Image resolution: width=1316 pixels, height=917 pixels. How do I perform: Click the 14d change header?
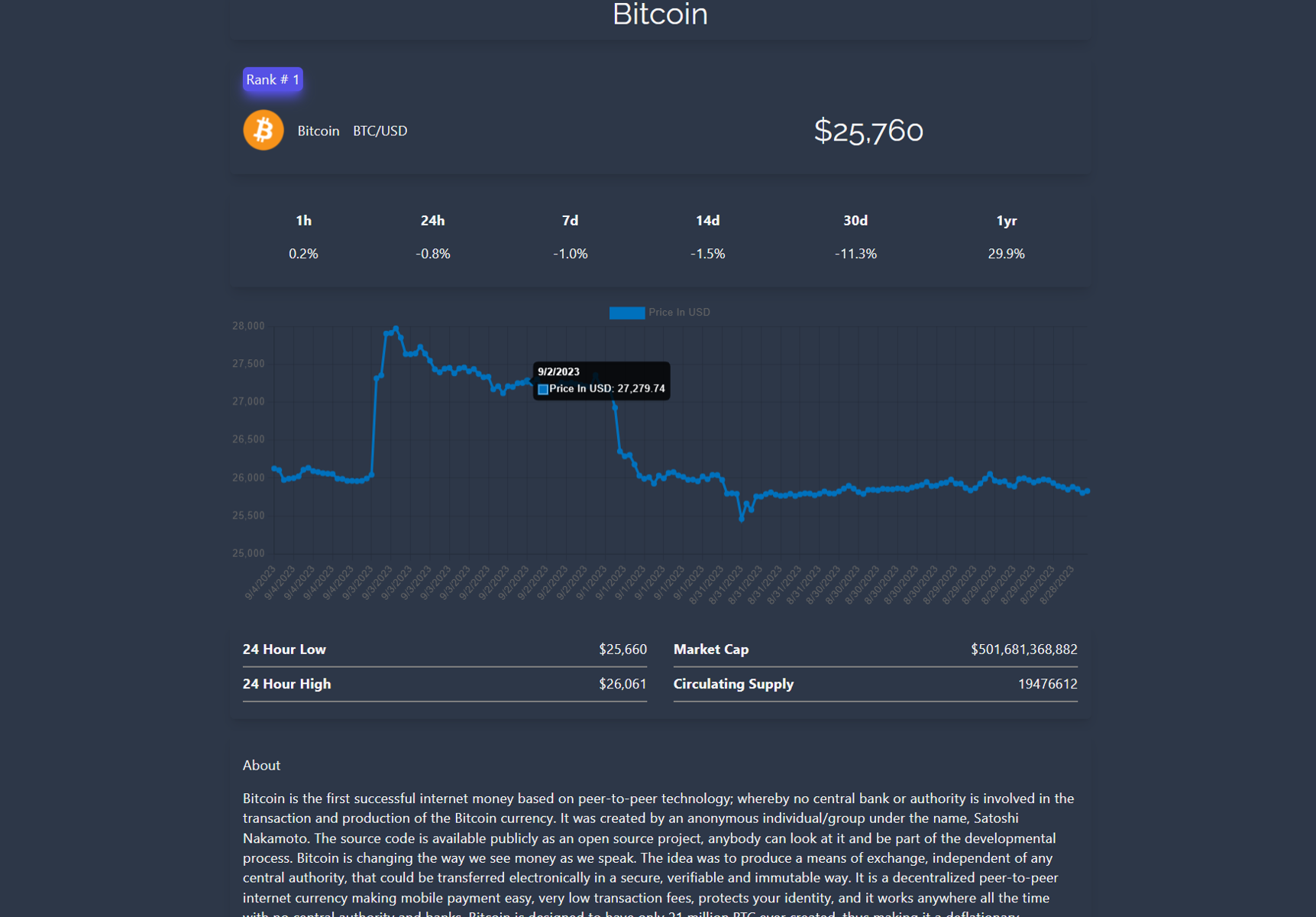[x=707, y=221]
